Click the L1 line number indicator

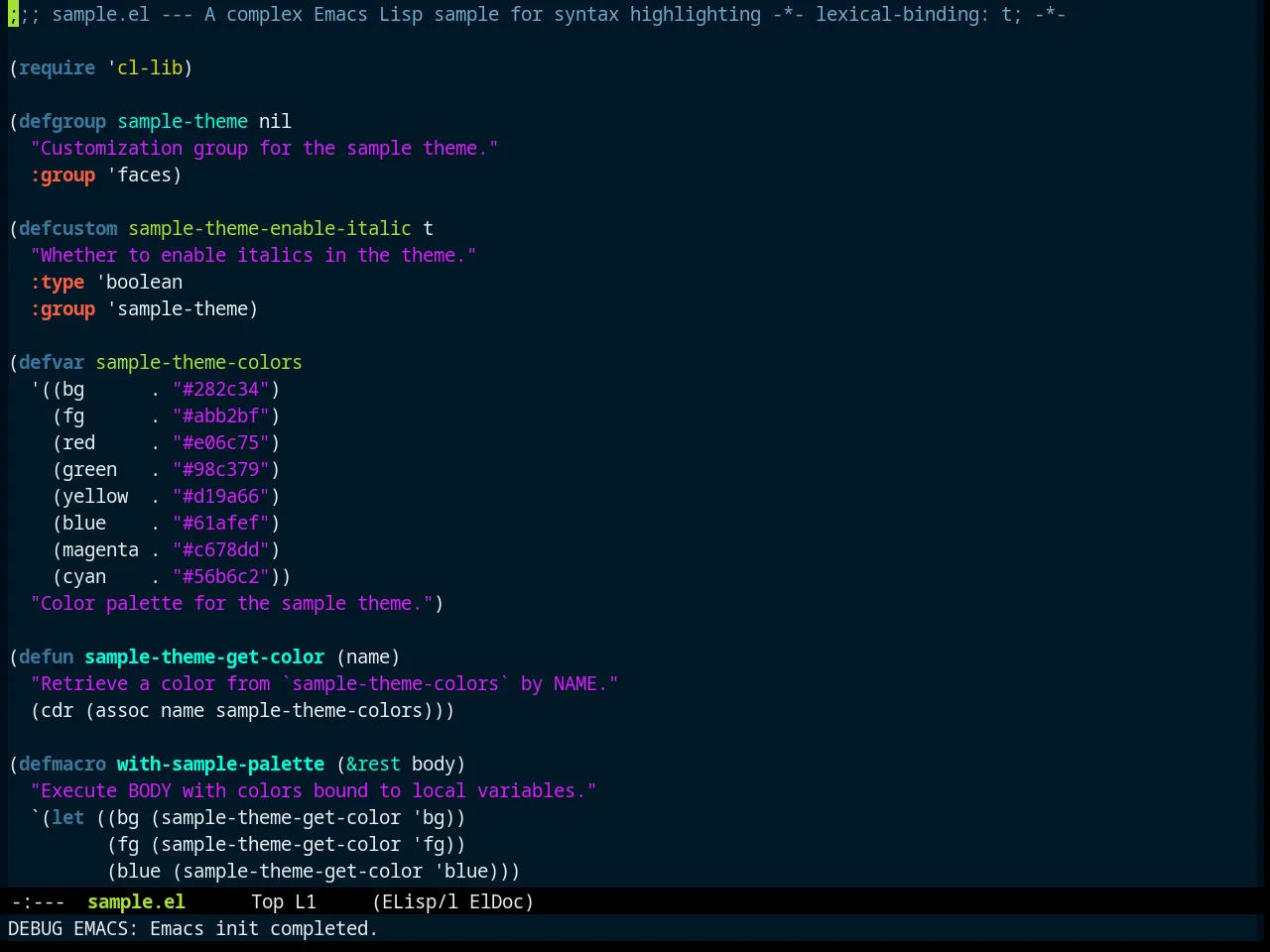pos(305,901)
